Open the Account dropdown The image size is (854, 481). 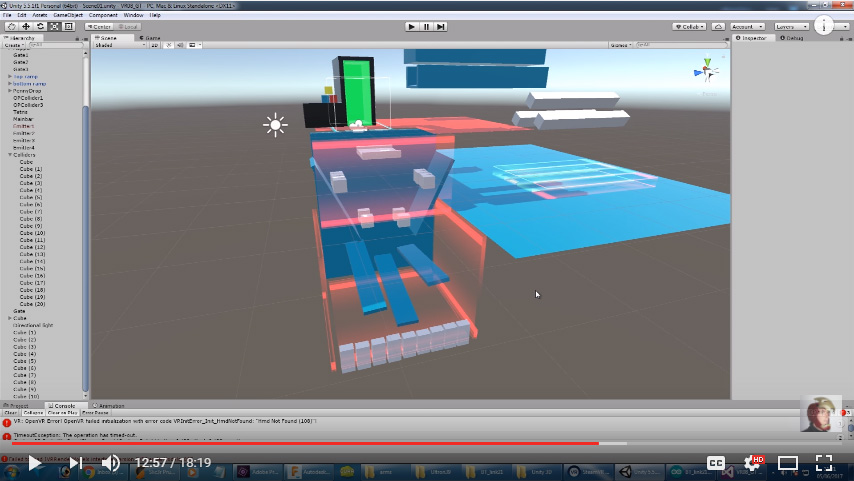(x=747, y=26)
